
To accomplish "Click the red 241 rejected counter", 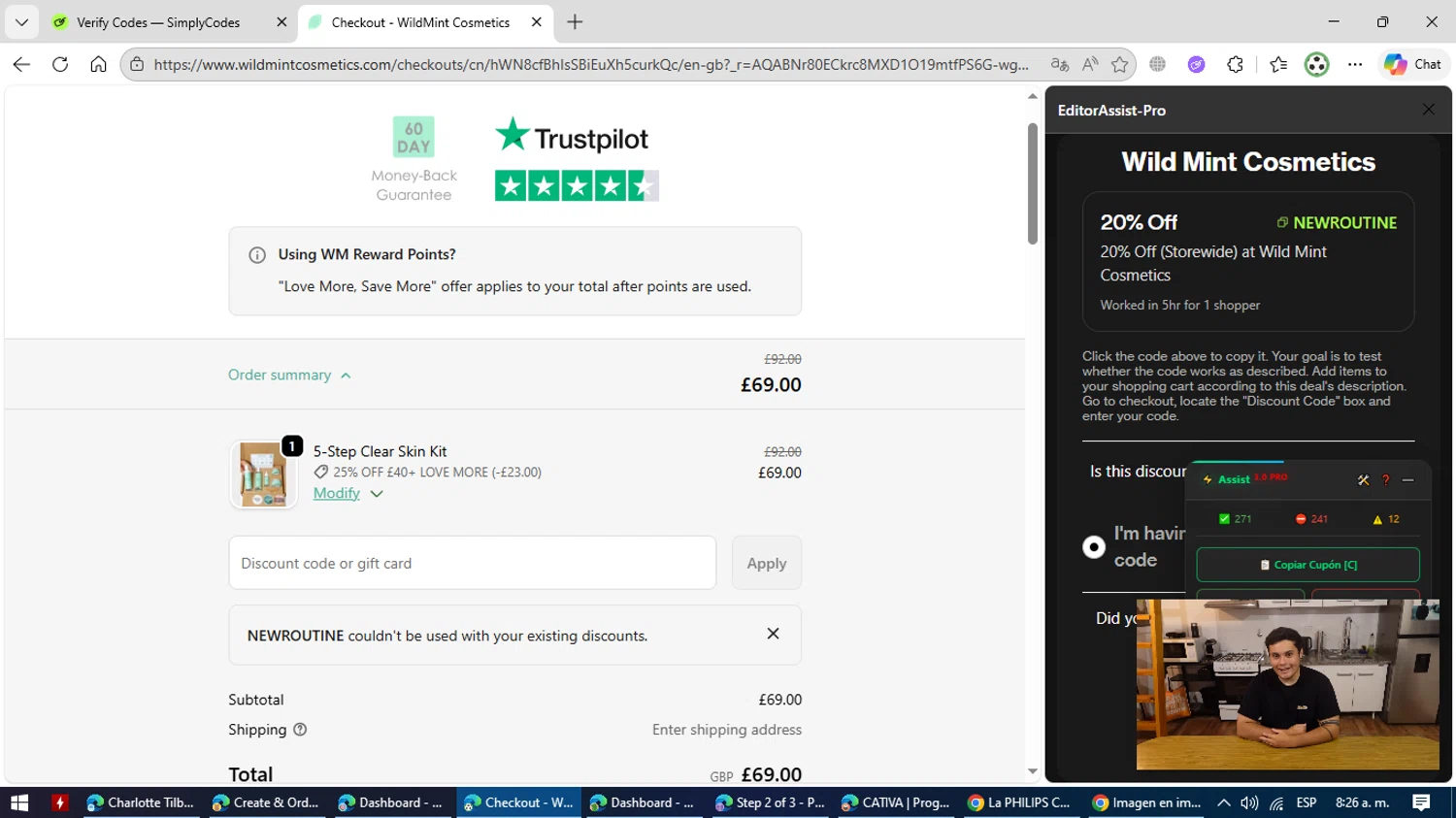I will [x=1311, y=519].
